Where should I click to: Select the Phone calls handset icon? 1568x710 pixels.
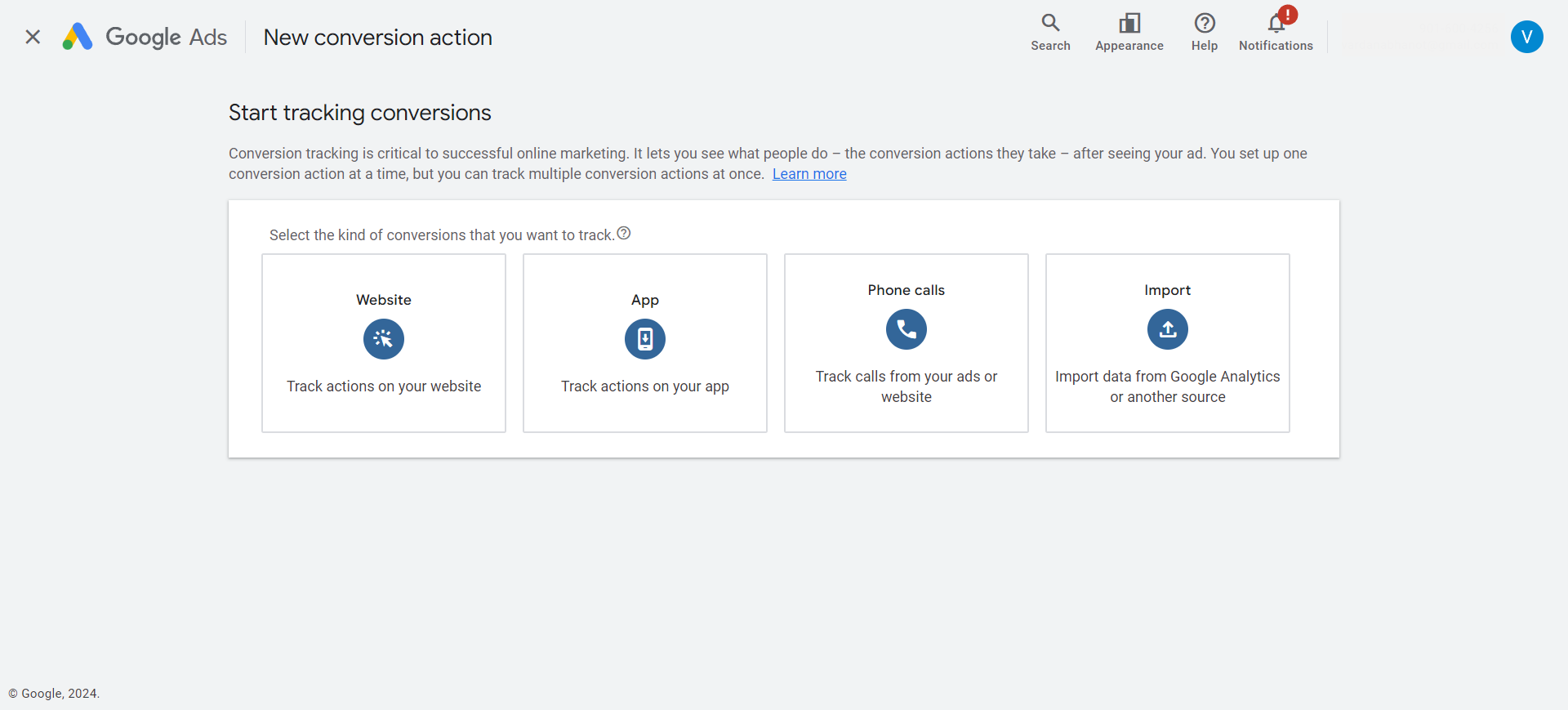point(906,329)
